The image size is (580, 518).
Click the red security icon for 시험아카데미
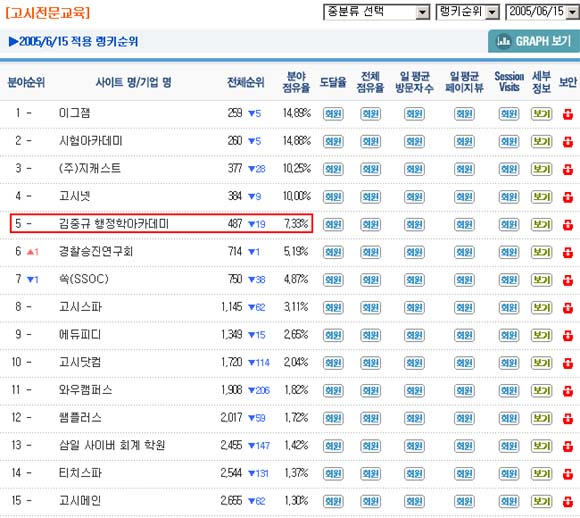(x=568, y=142)
